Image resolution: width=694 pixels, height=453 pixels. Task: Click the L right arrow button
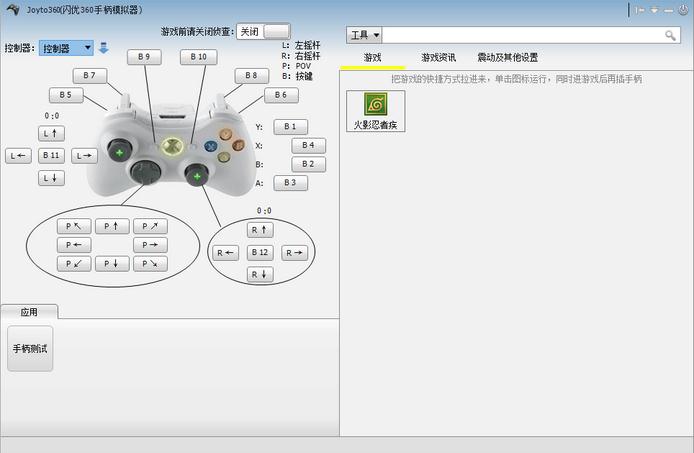point(84,156)
